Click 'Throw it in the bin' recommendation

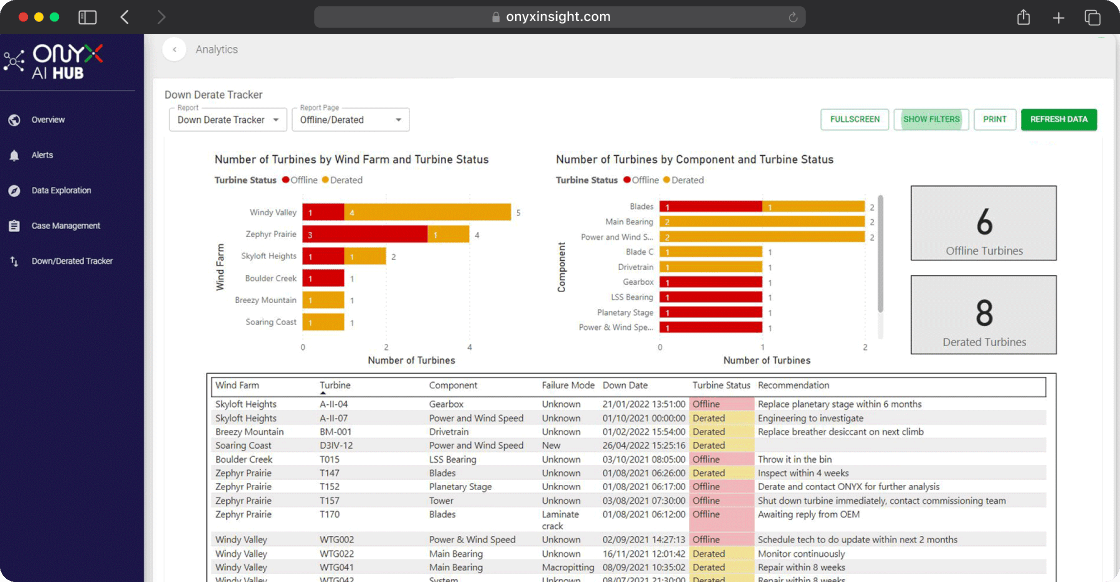795,460
